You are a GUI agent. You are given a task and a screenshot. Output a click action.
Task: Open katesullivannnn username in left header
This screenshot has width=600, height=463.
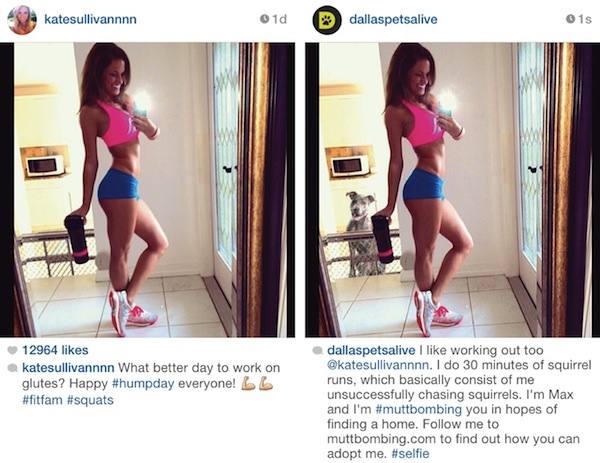[x=90, y=19]
